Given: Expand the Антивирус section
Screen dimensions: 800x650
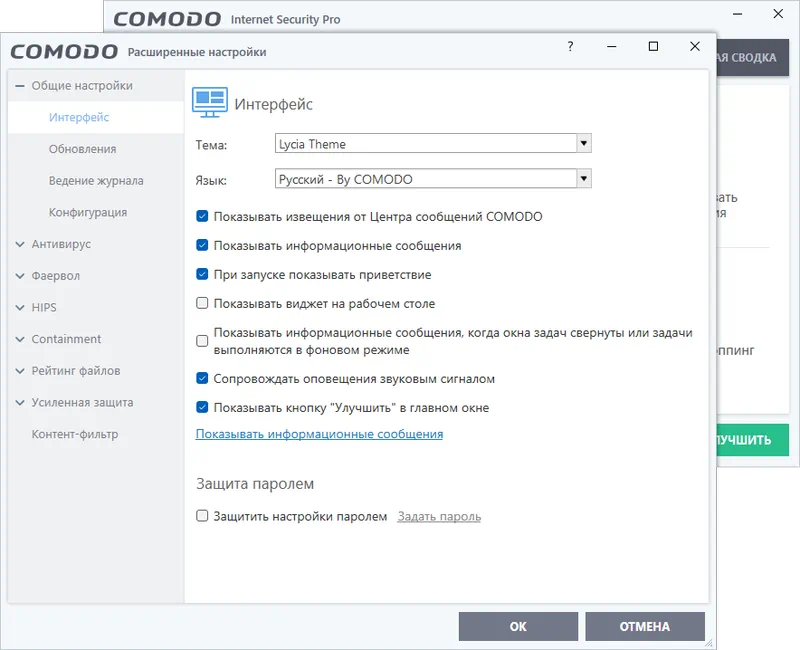Looking at the screenshot, I should [x=20, y=244].
